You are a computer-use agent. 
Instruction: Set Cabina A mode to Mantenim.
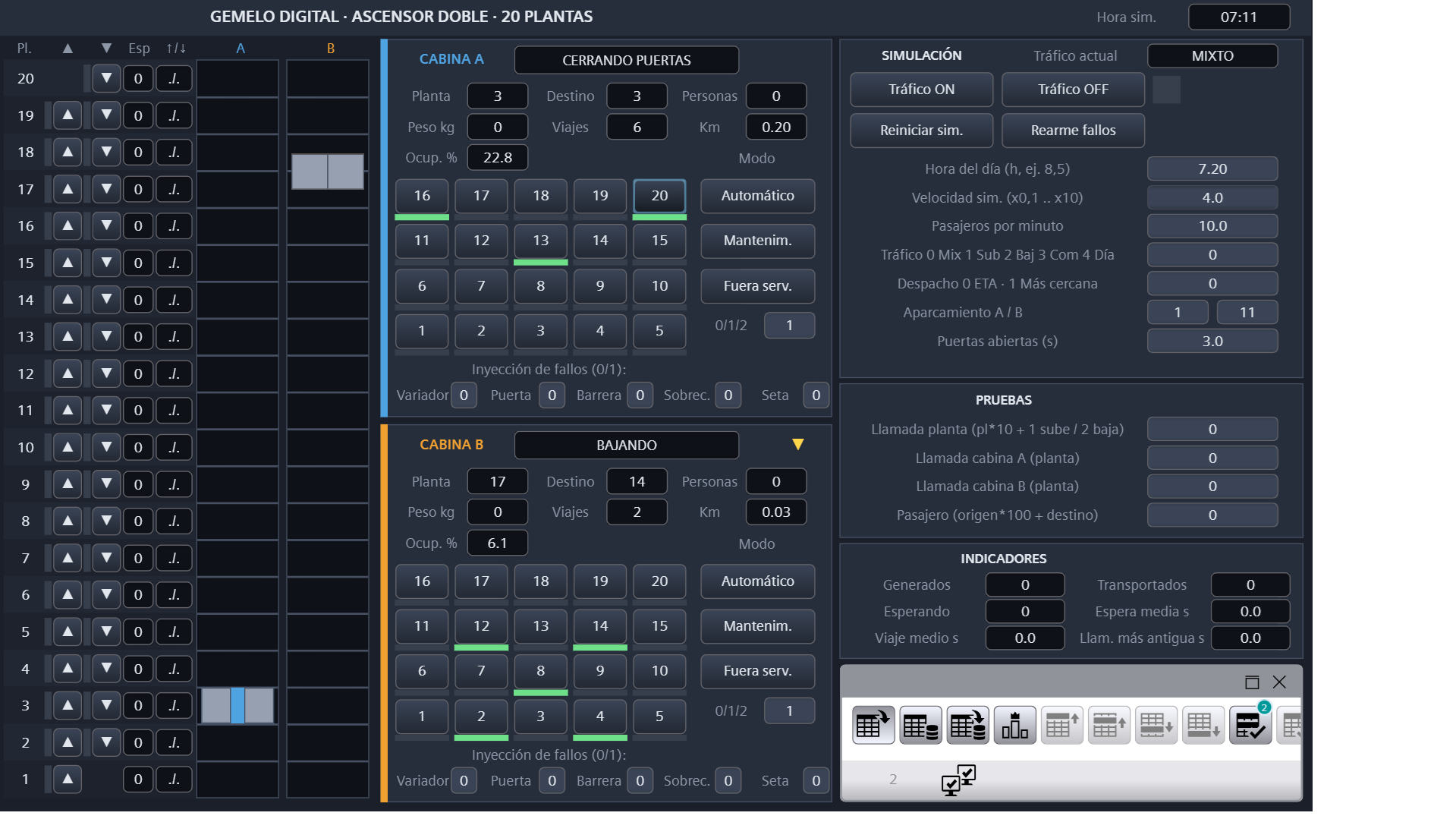tap(757, 241)
